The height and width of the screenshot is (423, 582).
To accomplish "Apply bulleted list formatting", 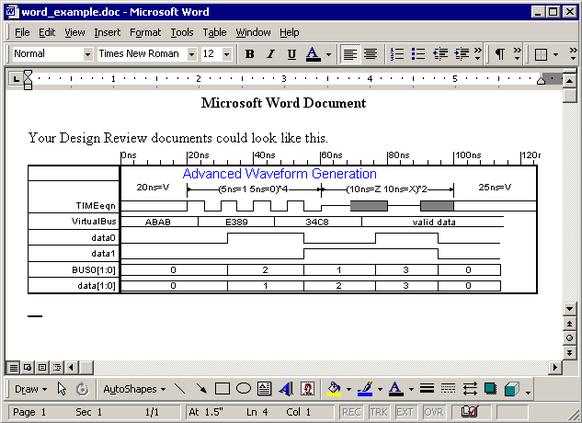I will click(x=418, y=54).
